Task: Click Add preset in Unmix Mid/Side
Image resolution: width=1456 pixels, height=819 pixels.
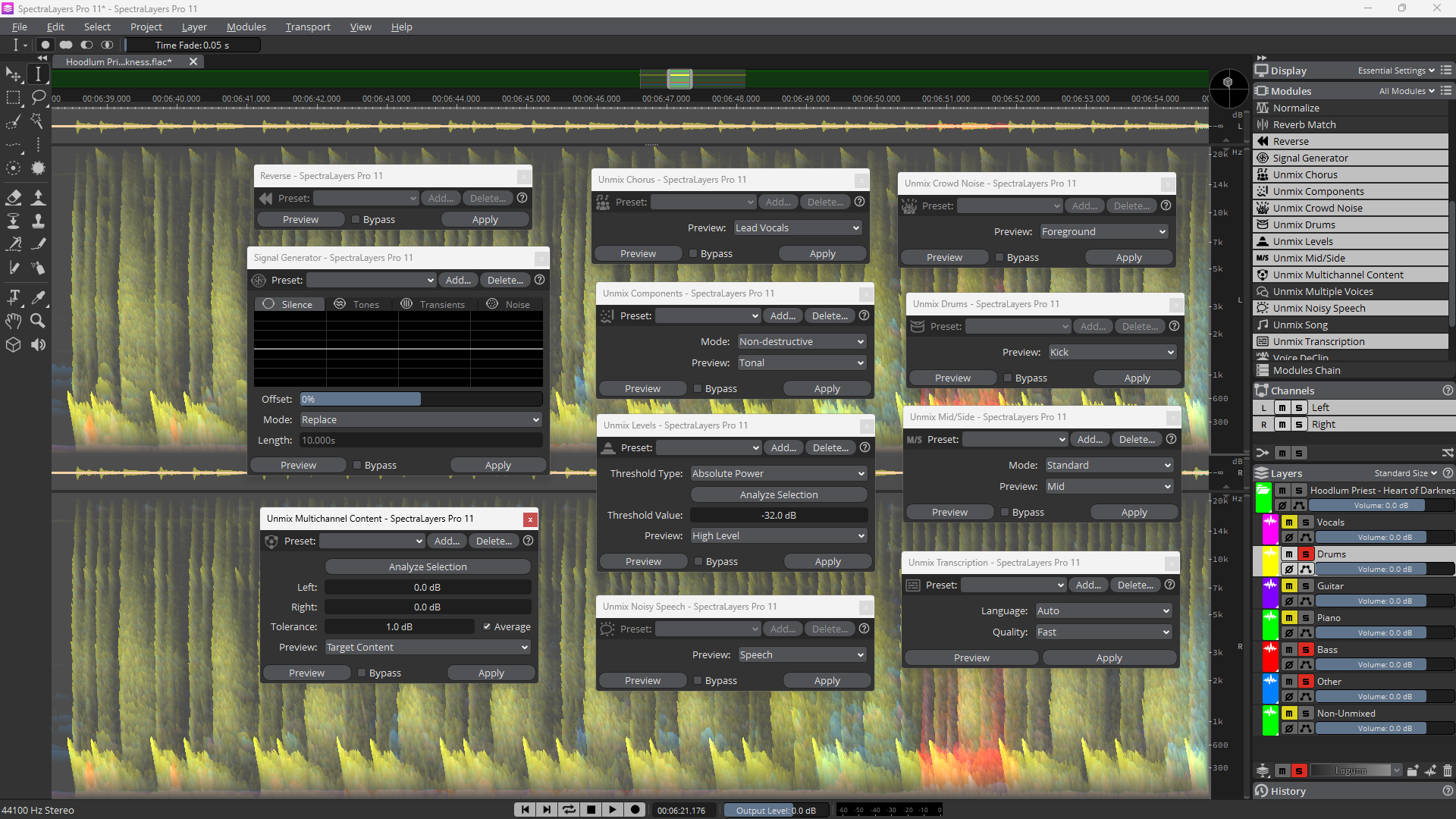Action: 1090,440
